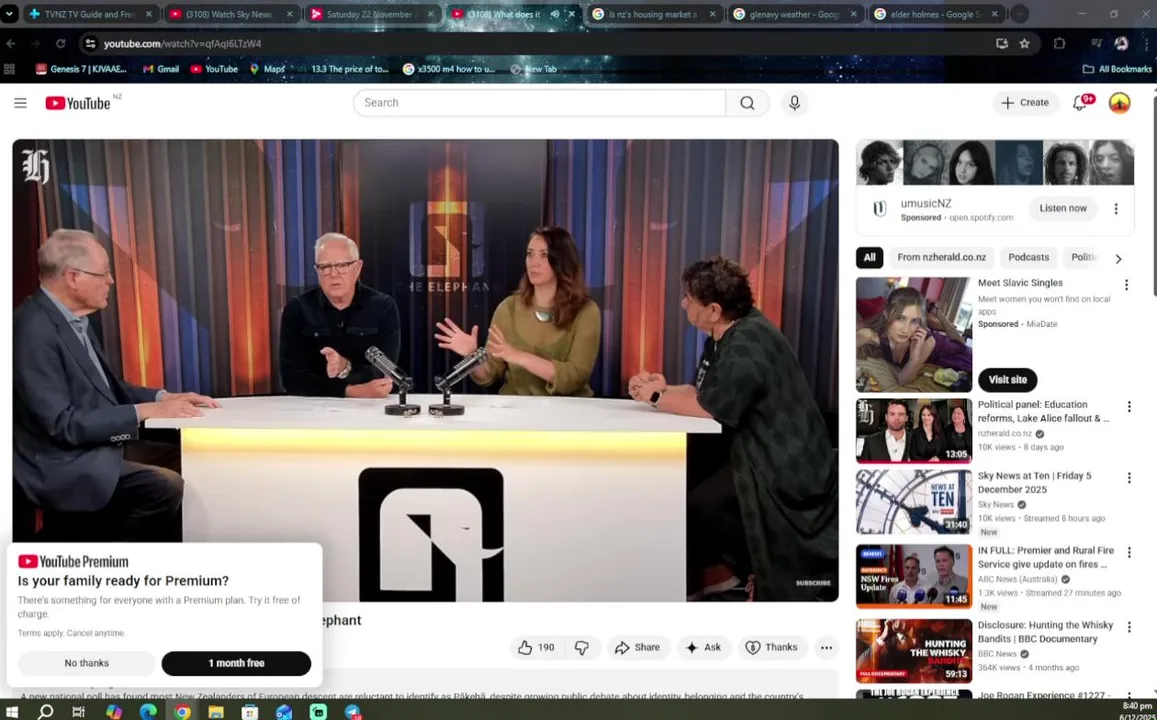The image size is (1157, 720).
Task: Click Listen now on umusicNZ ad
Action: point(1063,209)
